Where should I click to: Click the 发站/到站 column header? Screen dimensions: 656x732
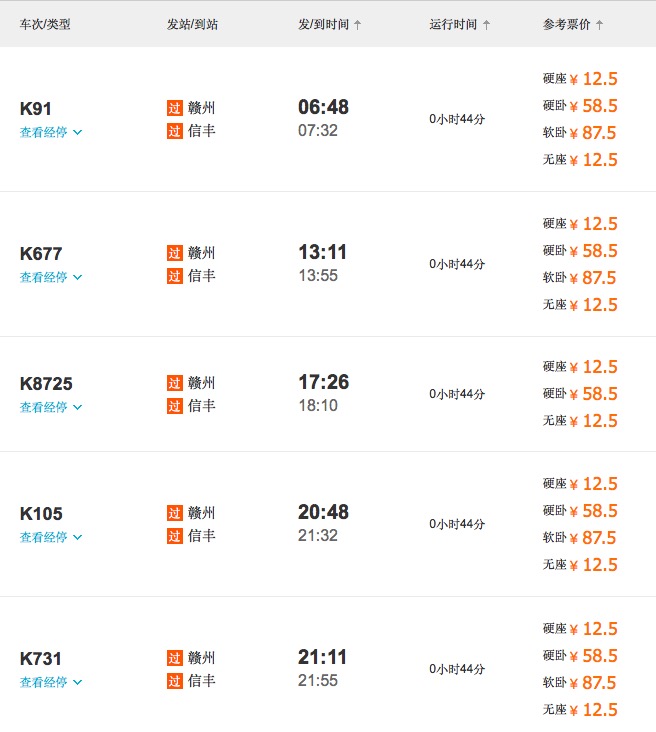point(192,24)
